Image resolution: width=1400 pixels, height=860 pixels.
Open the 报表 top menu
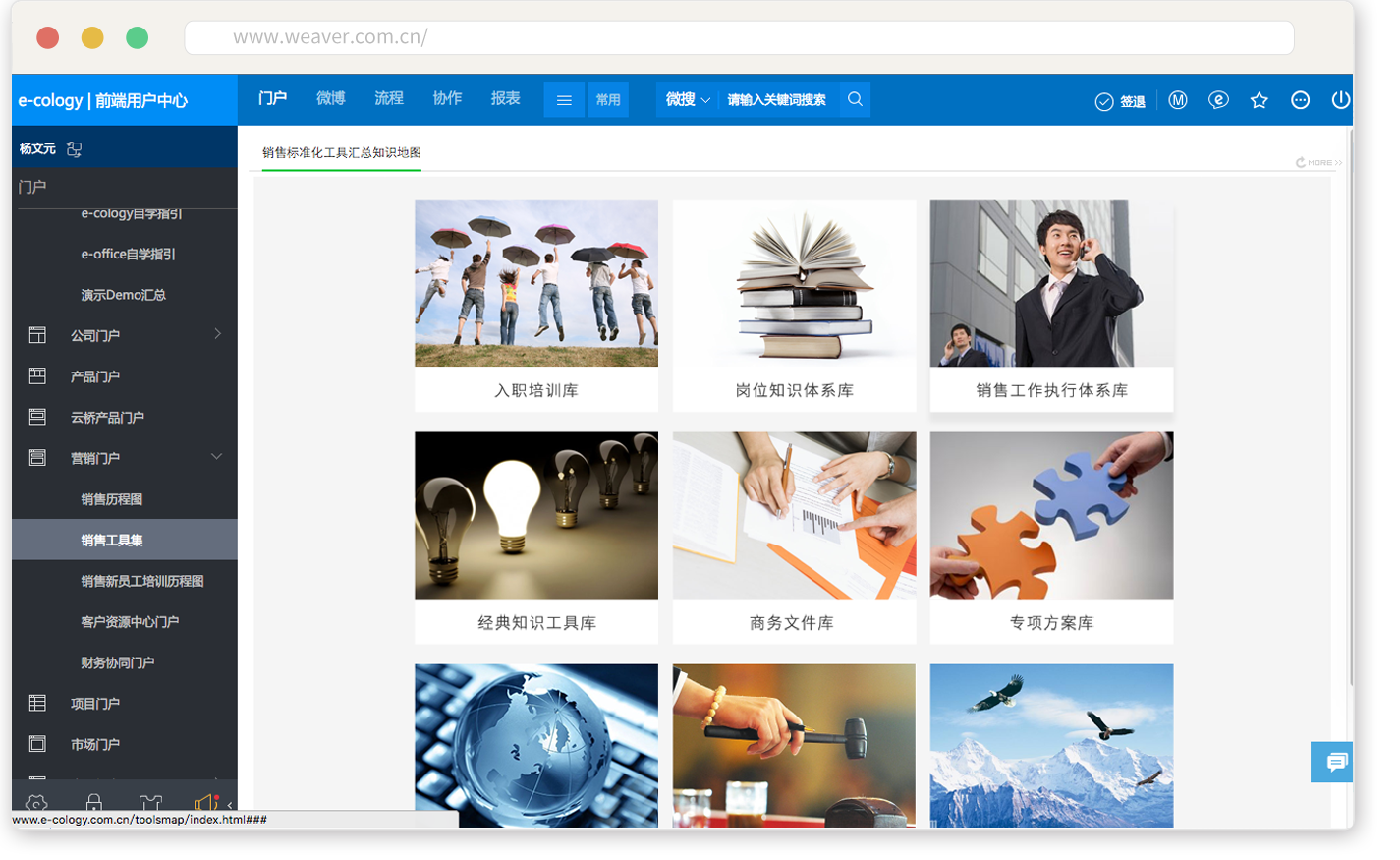(x=505, y=98)
